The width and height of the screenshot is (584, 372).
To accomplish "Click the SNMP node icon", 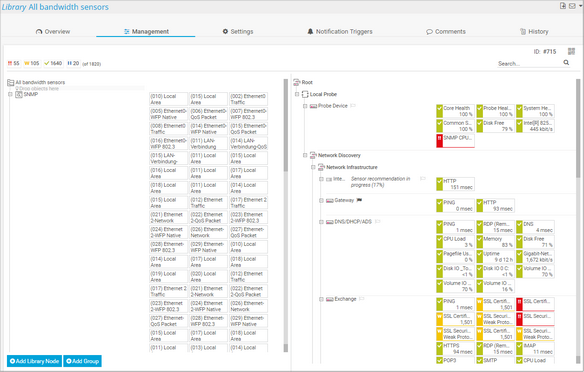I will pyautogui.click(x=19, y=95).
